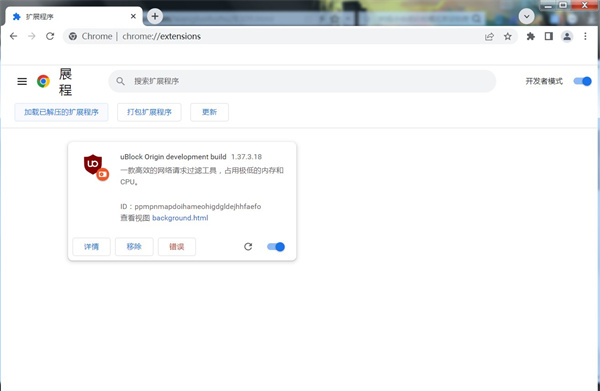
Task: Expand the tab search chevron
Action: (x=527, y=16)
